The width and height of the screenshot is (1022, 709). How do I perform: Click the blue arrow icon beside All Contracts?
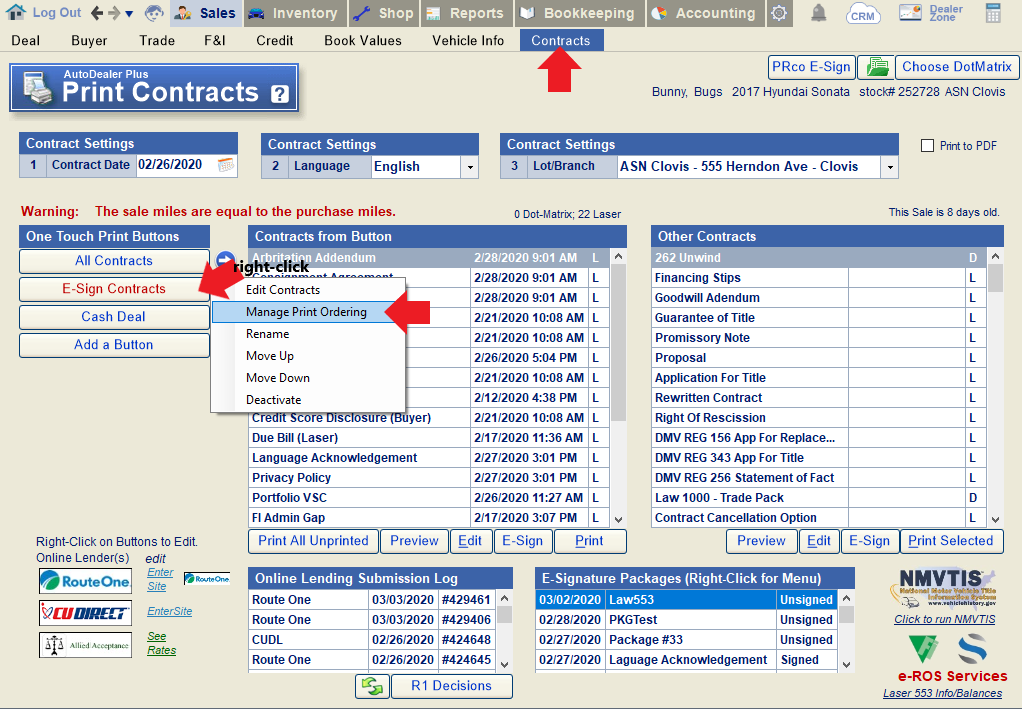coord(225,259)
